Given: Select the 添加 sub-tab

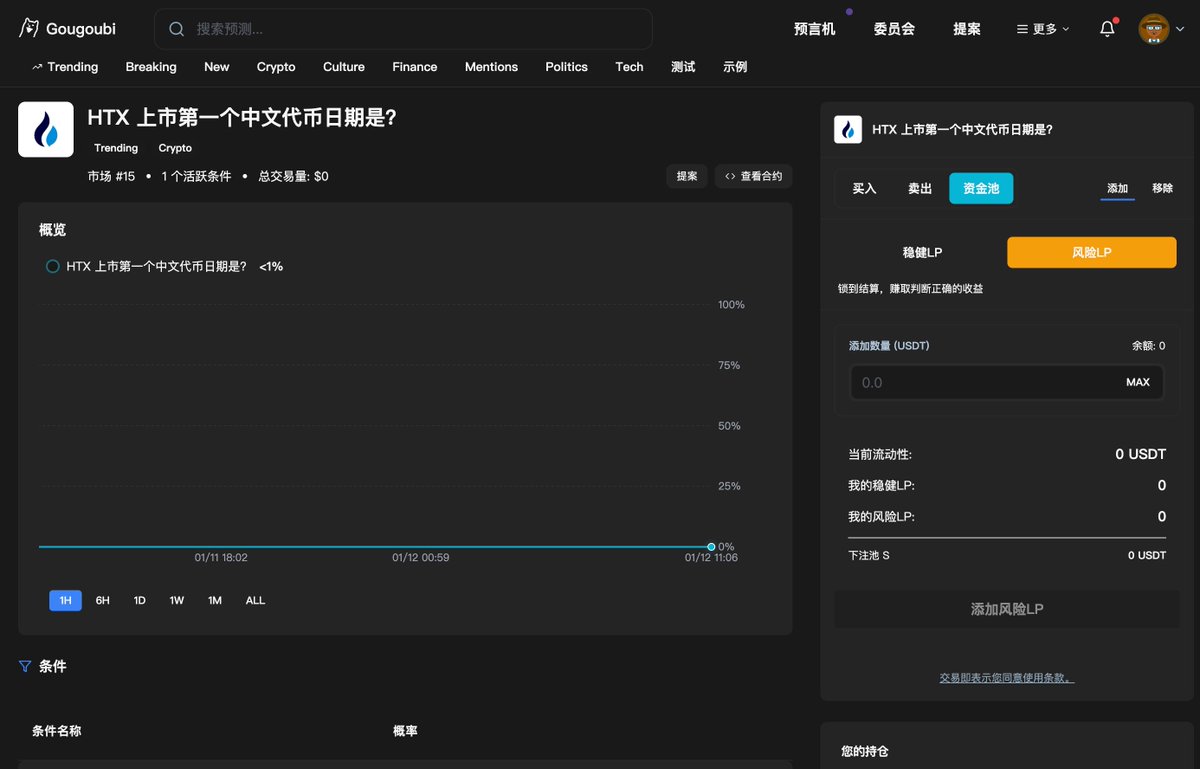Looking at the screenshot, I should (1117, 188).
